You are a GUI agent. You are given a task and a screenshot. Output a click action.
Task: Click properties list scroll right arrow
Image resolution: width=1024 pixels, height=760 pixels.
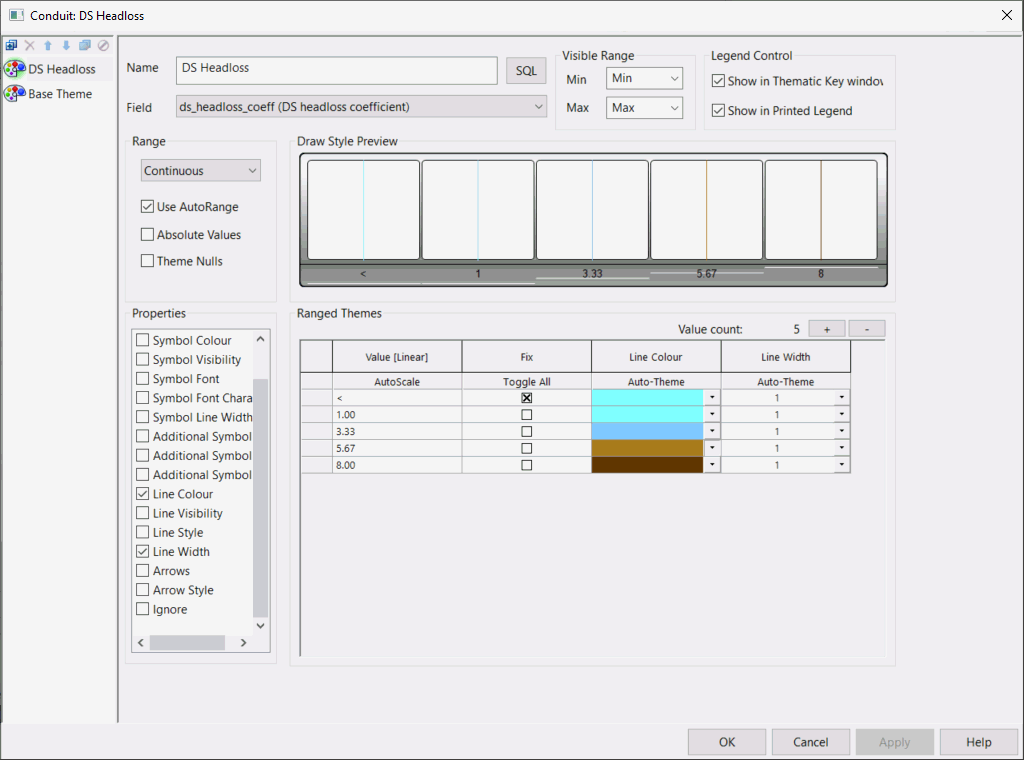[244, 642]
